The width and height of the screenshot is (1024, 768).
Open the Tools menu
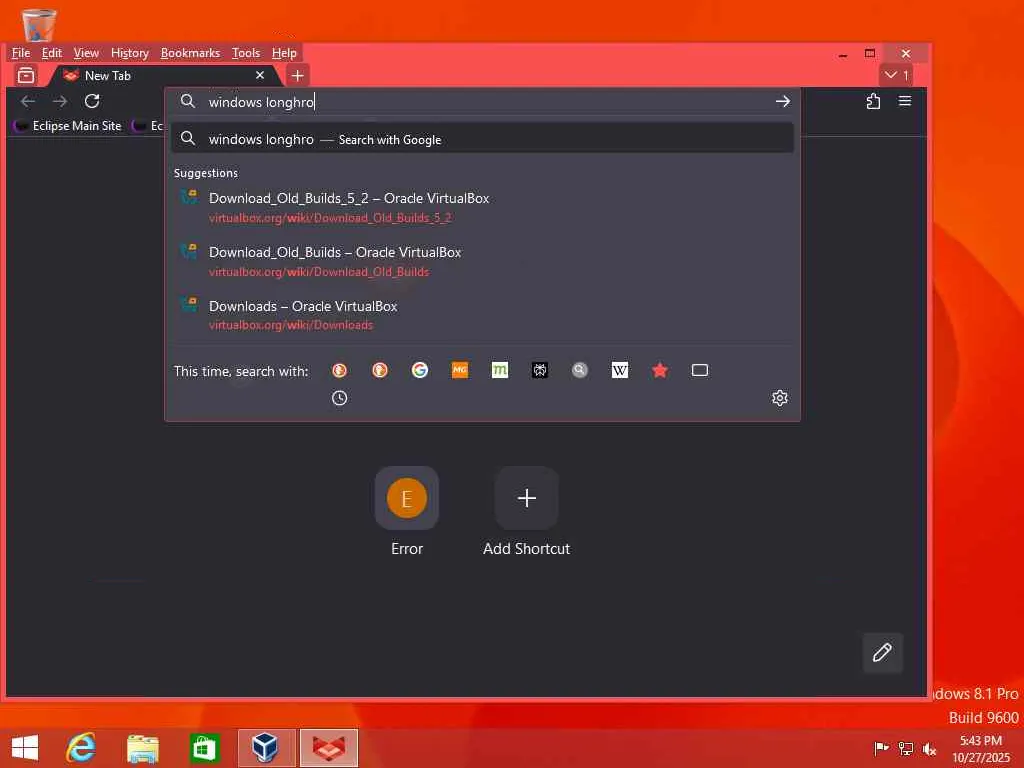click(246, 53)
